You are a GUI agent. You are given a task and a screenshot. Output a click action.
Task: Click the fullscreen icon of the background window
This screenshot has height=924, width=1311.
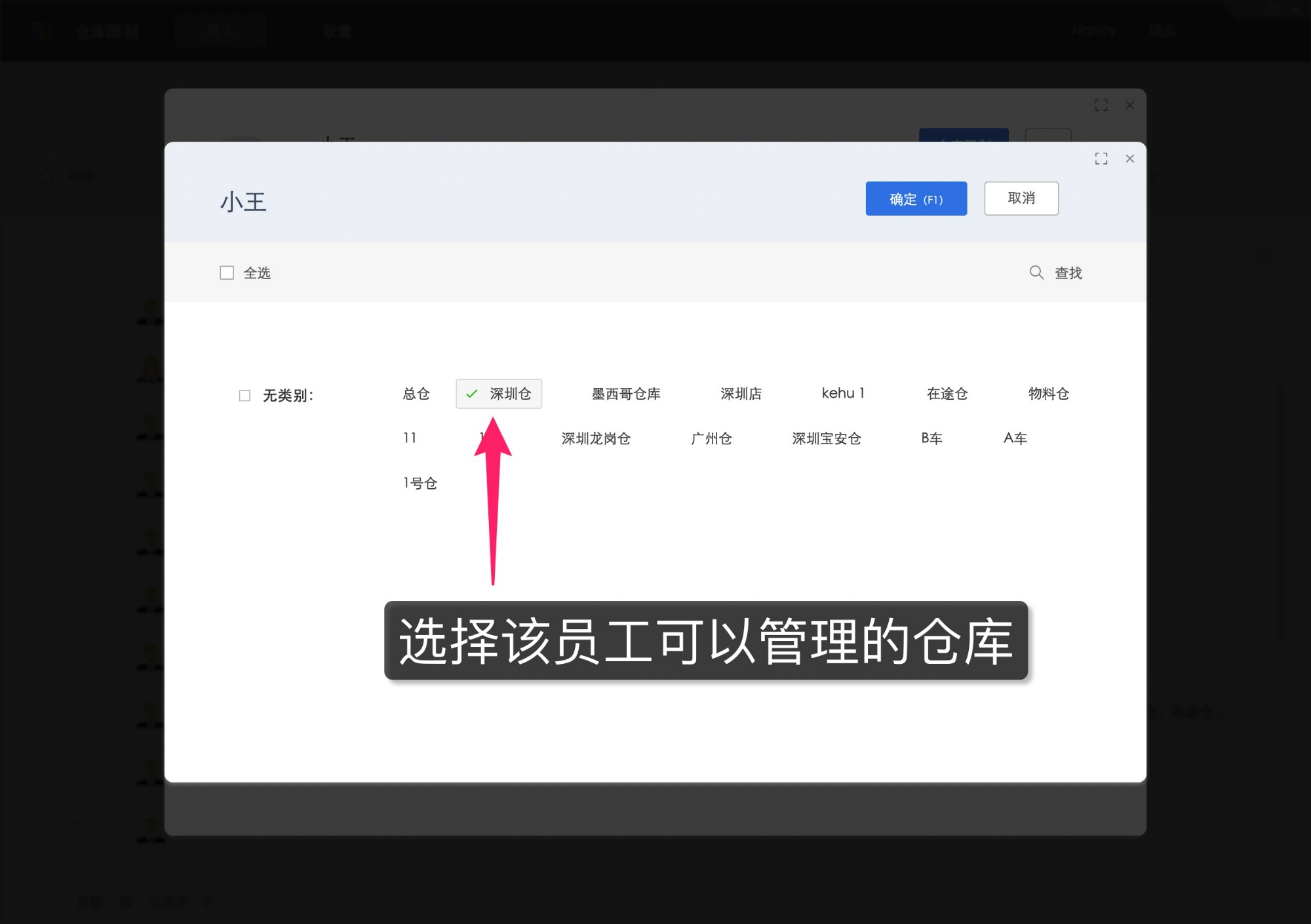point(1102,105)
